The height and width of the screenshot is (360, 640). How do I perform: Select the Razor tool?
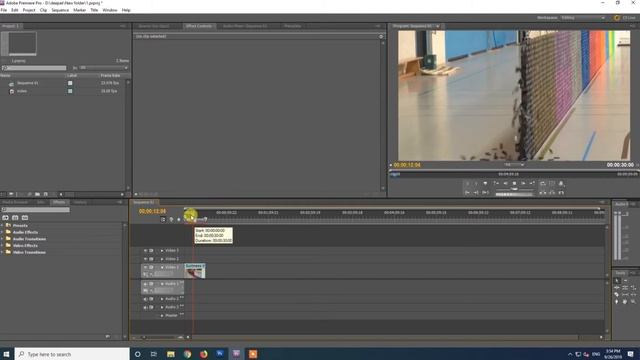click(x=617, y=295)
